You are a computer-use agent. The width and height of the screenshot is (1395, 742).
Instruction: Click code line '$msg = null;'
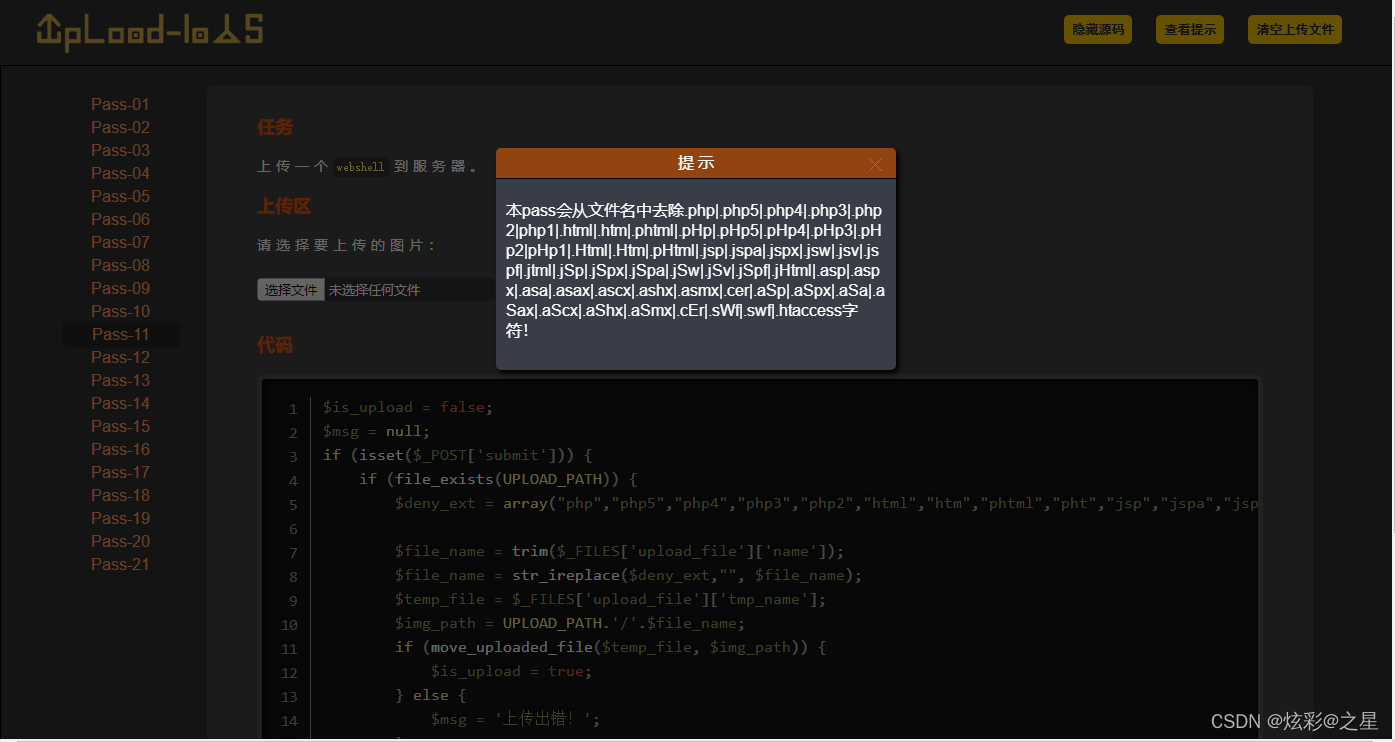[376, 431]
